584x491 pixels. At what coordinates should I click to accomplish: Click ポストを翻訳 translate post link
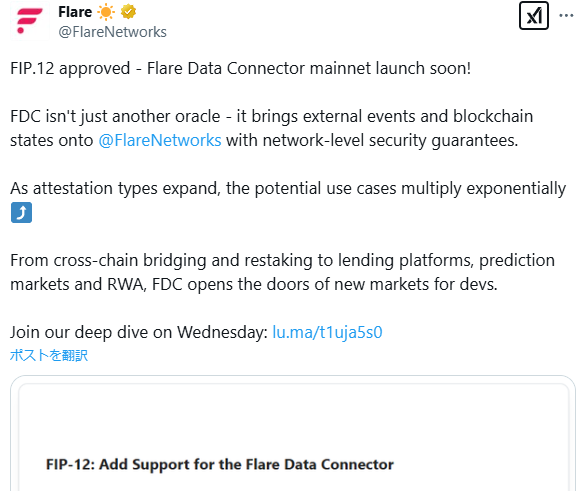click(49, 355)
